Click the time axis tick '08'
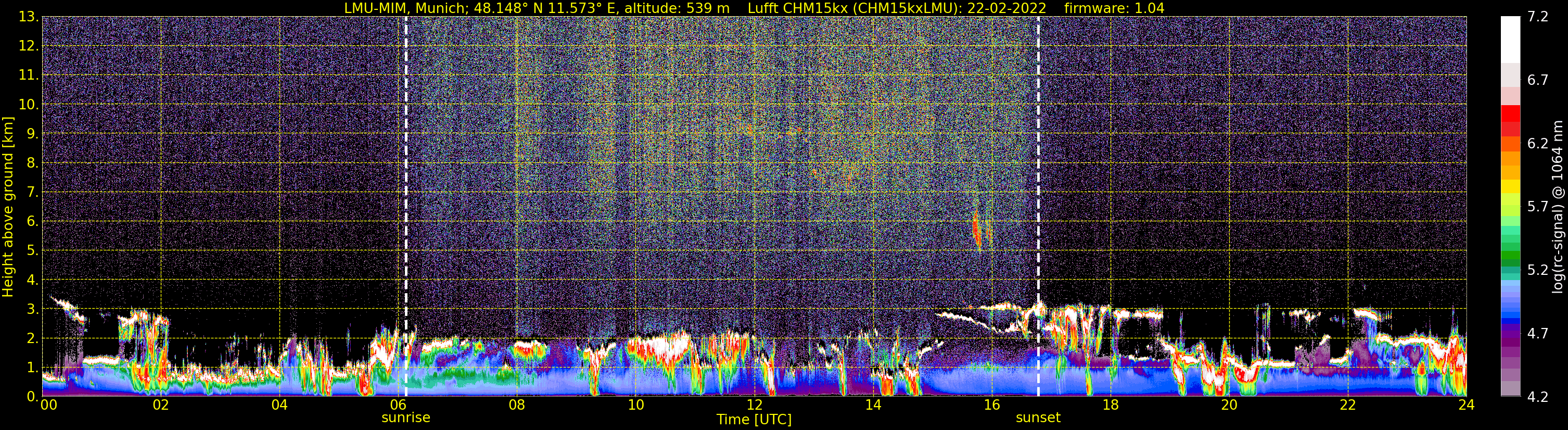Image resolution: width=1568 pixels, height=430 pixels. click(517, 406)
